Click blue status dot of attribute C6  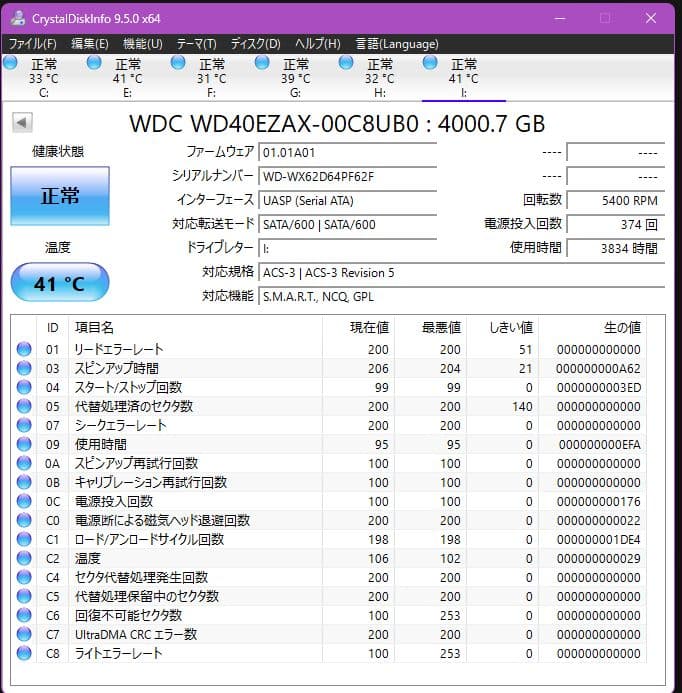24,615
